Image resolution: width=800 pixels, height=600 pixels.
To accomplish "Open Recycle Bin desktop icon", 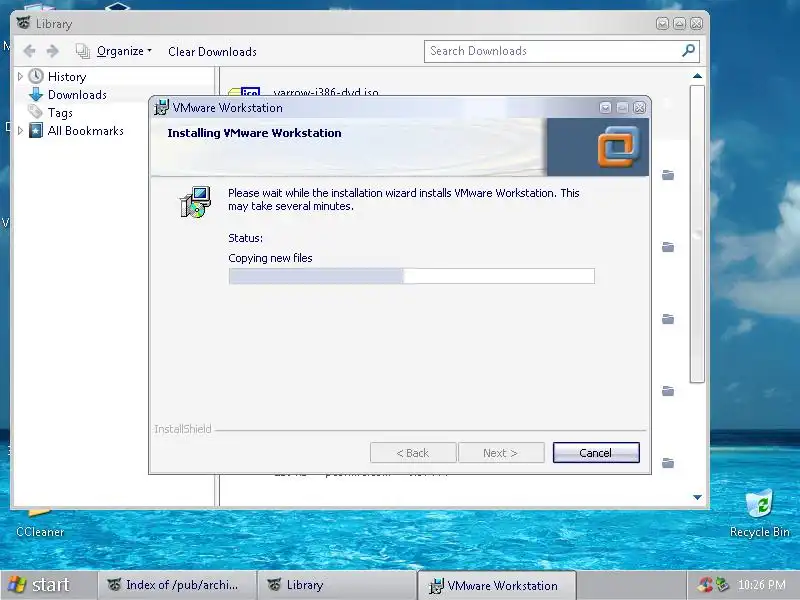I will [x=760, y=512].
